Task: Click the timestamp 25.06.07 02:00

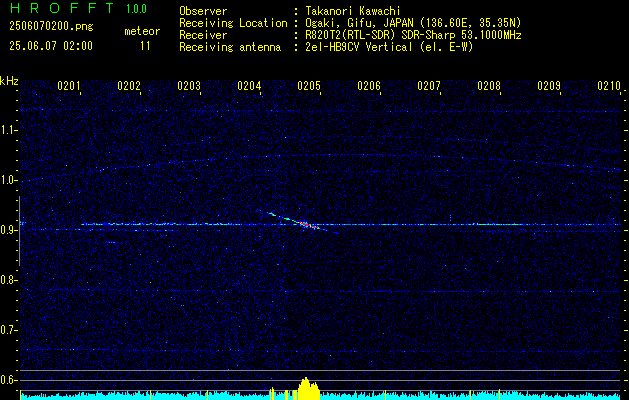Action: [x=51, y=45]
